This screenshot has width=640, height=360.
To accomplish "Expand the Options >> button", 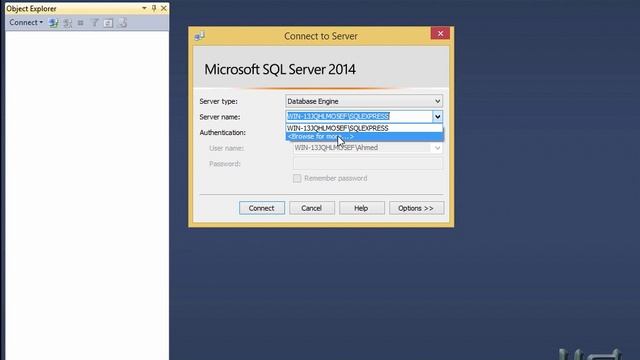I will pos(416,208).
